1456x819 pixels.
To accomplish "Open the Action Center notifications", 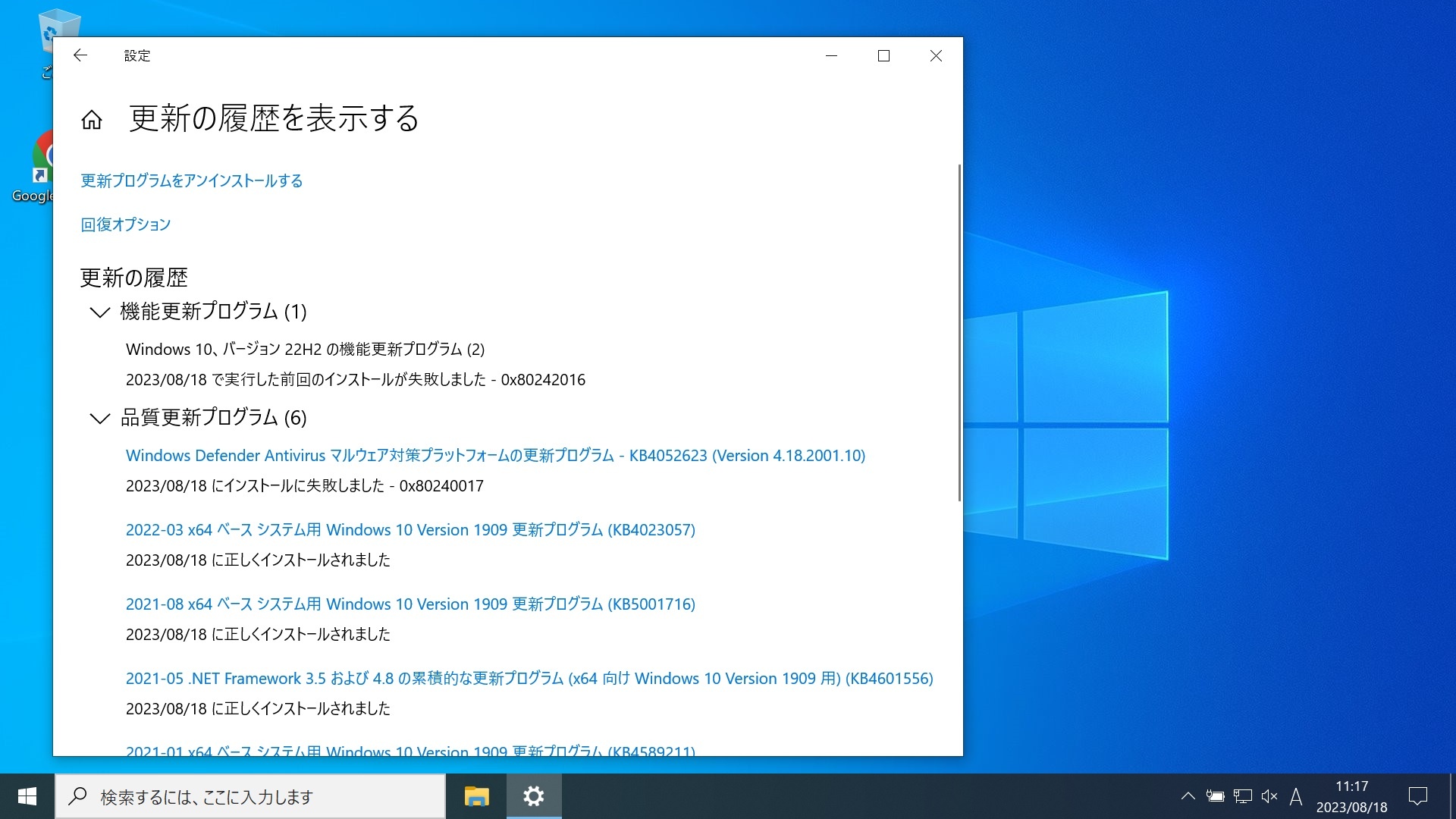I will pos(1417,796).
